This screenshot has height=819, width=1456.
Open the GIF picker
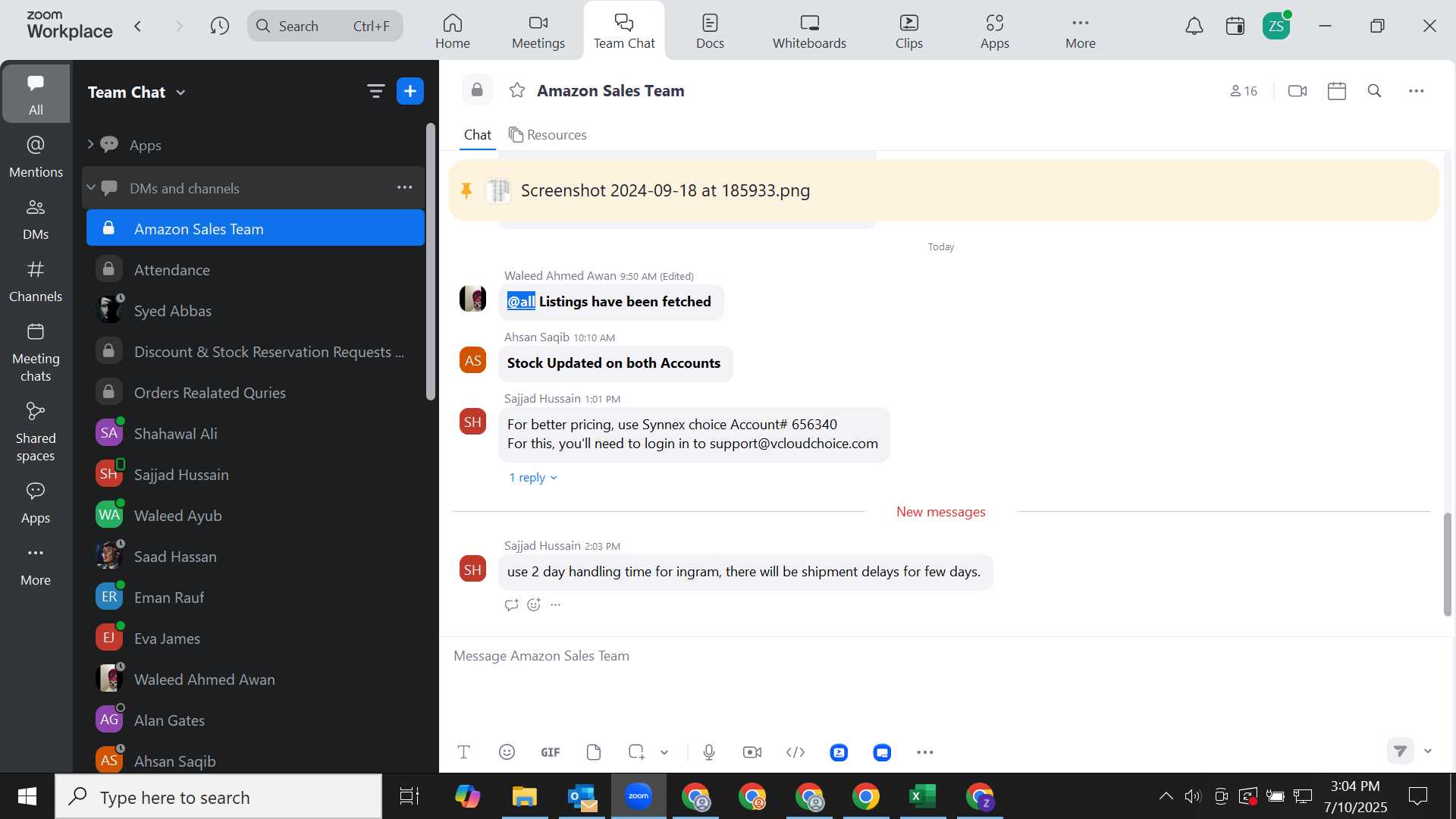(x=551, y=752)
